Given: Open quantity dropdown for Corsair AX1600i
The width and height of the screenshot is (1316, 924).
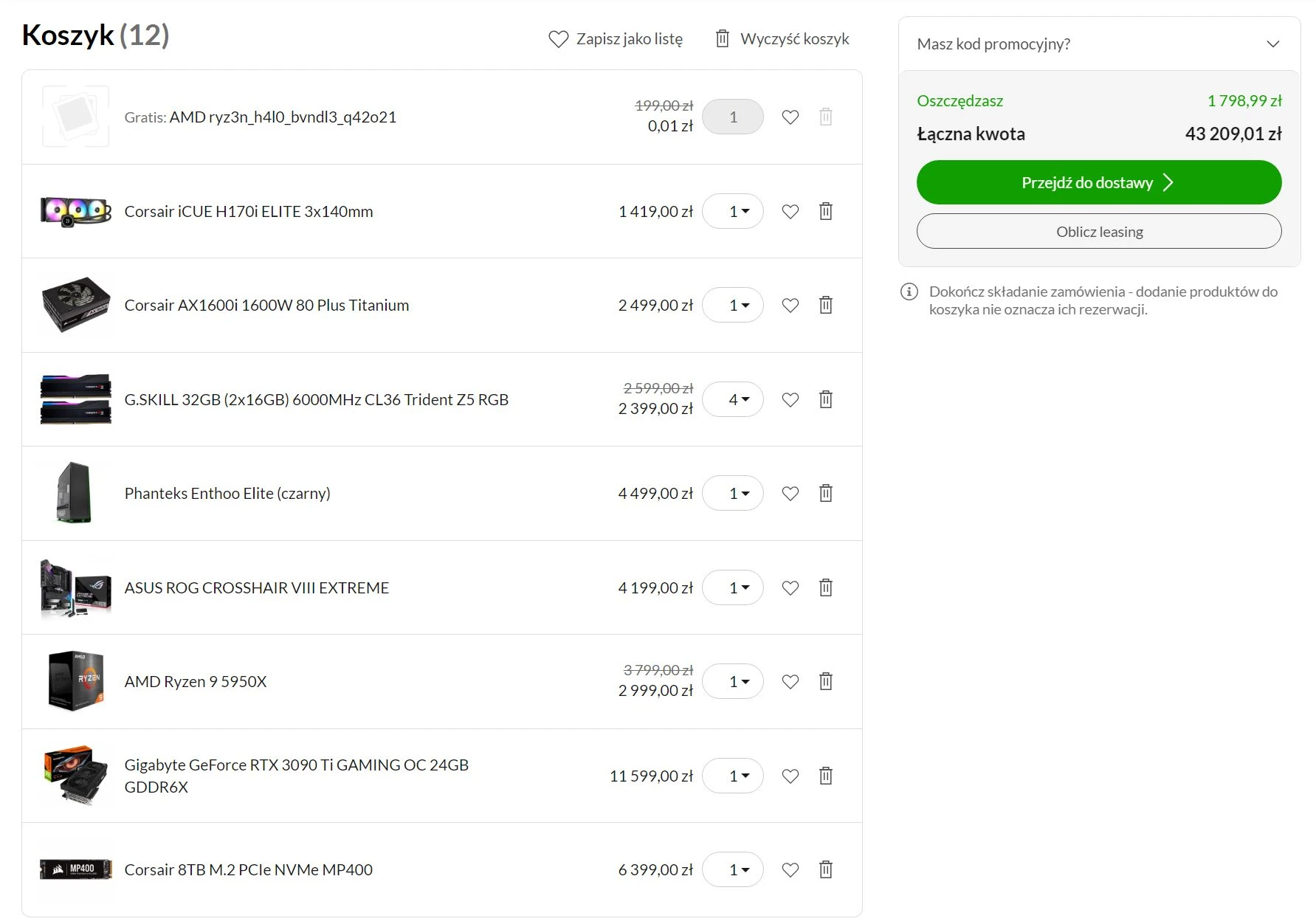Looking at the screenshot, I should [733, 305].
